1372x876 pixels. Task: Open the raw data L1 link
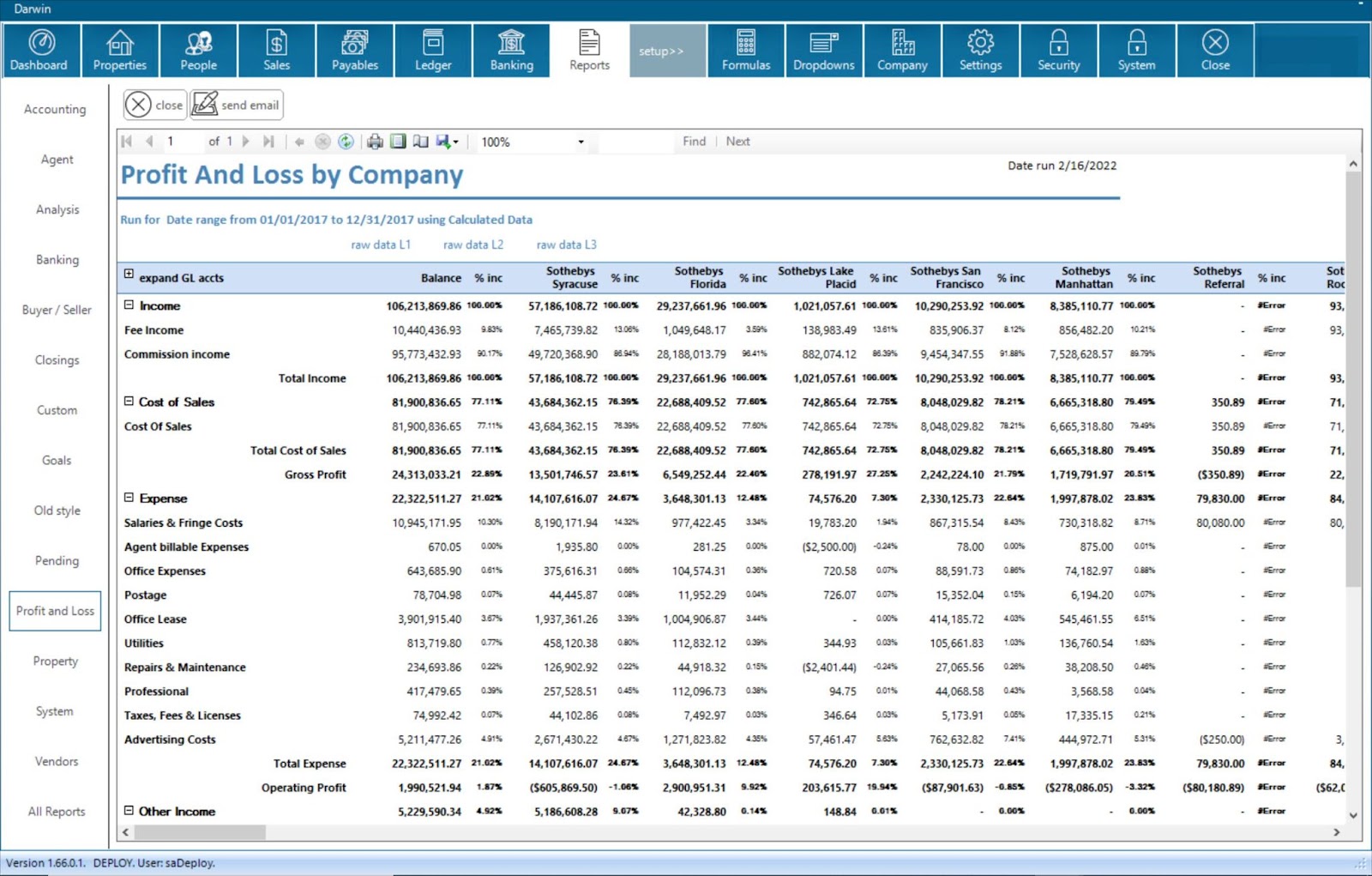pyautogui.click(x=381, y=245)
